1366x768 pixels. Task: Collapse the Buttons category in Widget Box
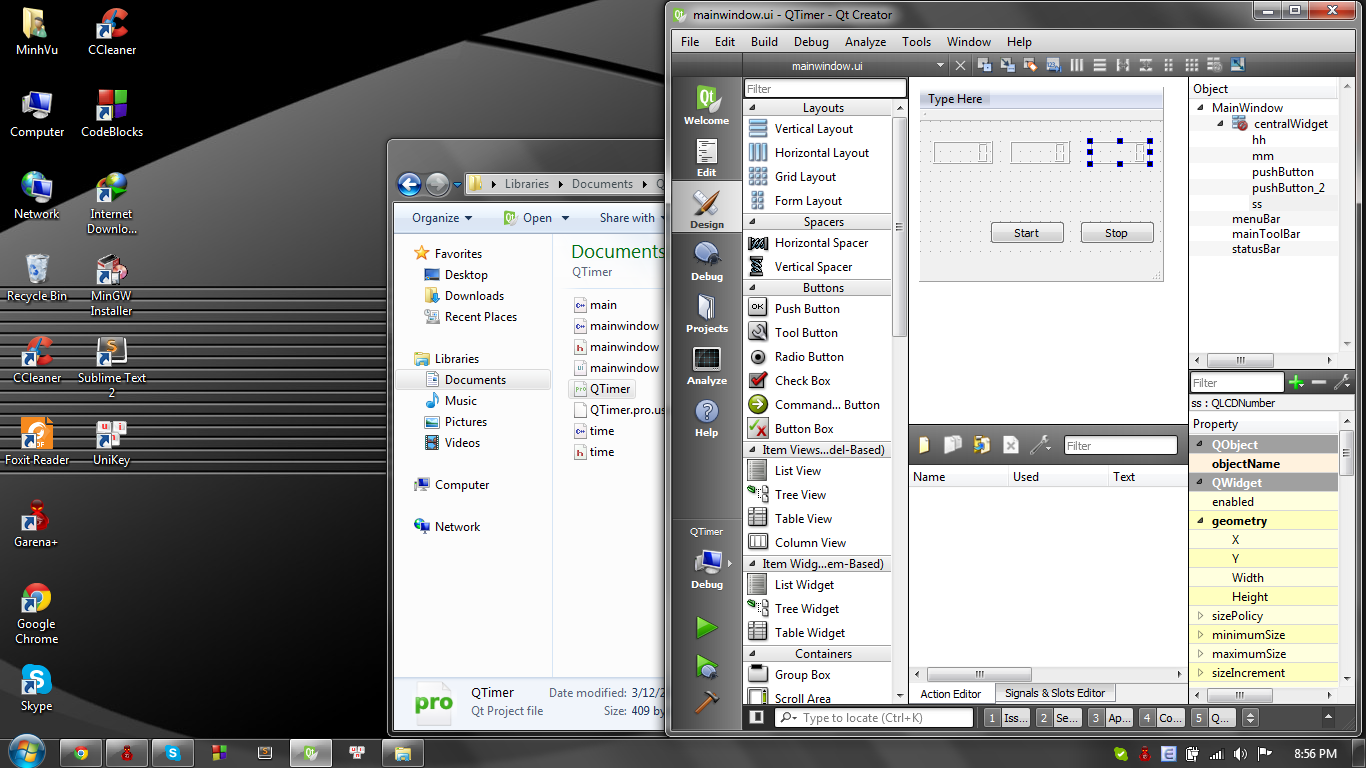[753, 287]
